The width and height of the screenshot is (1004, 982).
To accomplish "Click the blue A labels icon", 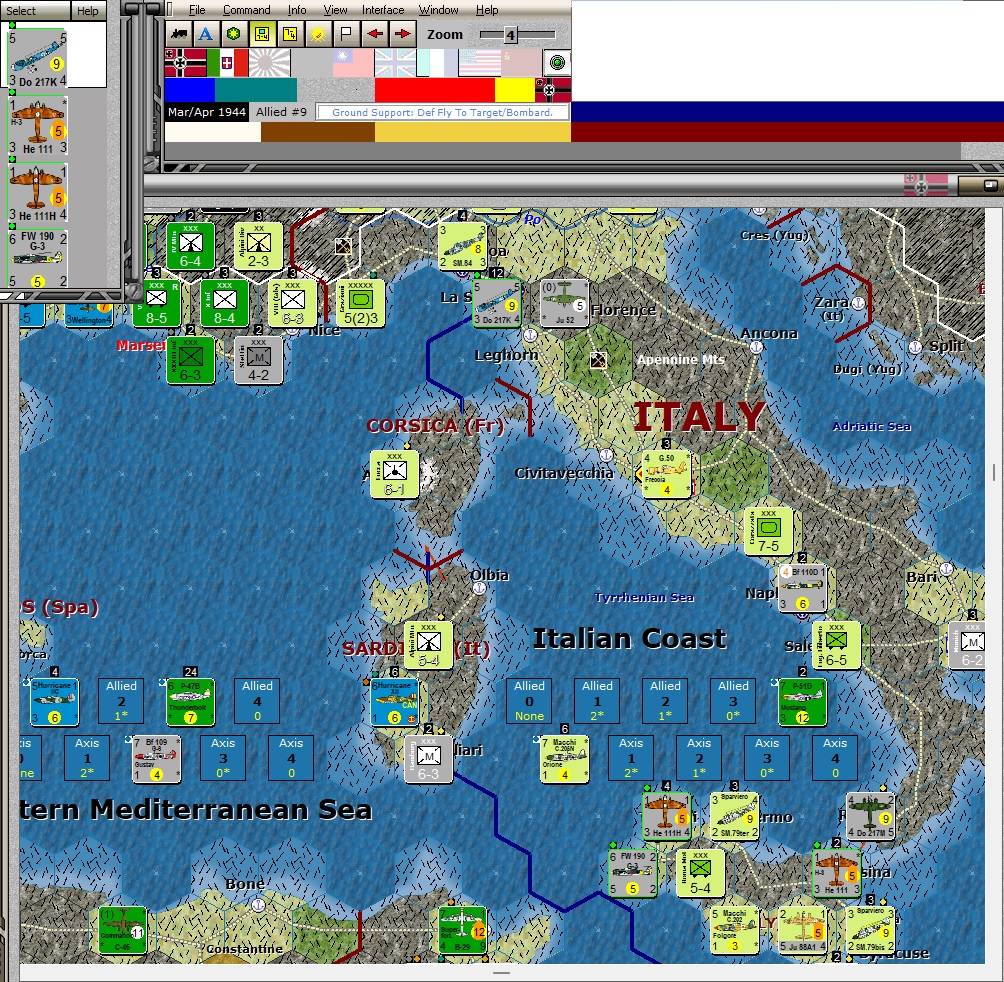I will point(204,33).
